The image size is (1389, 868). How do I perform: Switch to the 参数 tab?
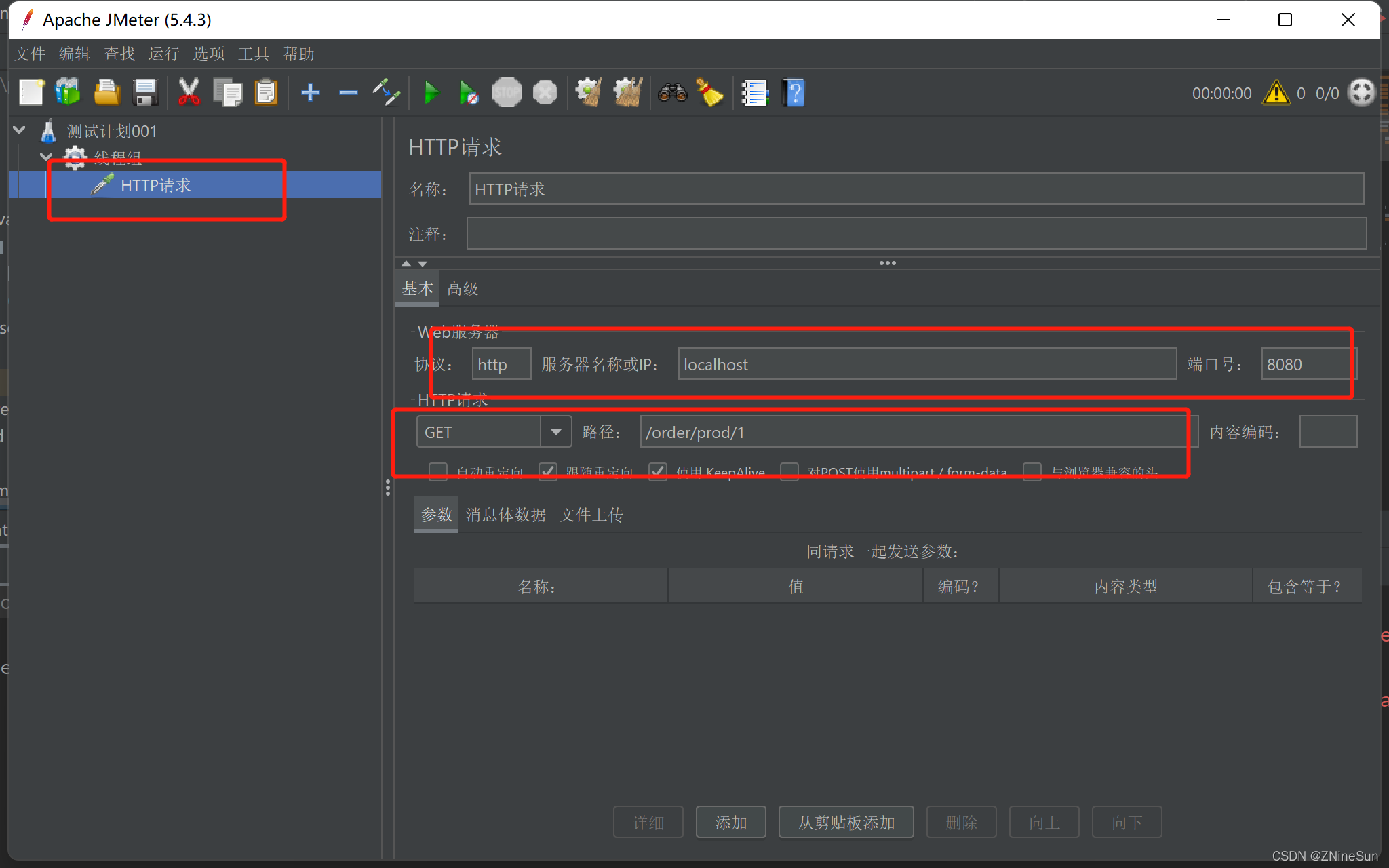point(436,515)
